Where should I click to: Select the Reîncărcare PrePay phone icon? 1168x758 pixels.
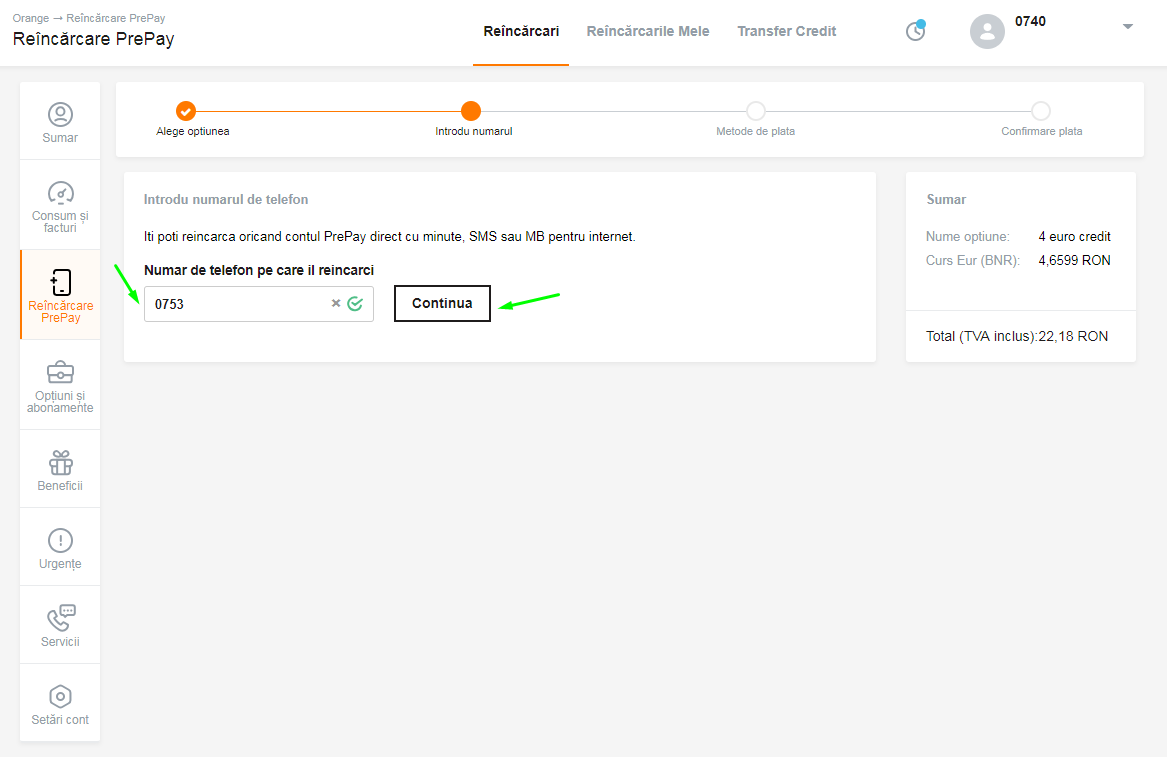60,283
